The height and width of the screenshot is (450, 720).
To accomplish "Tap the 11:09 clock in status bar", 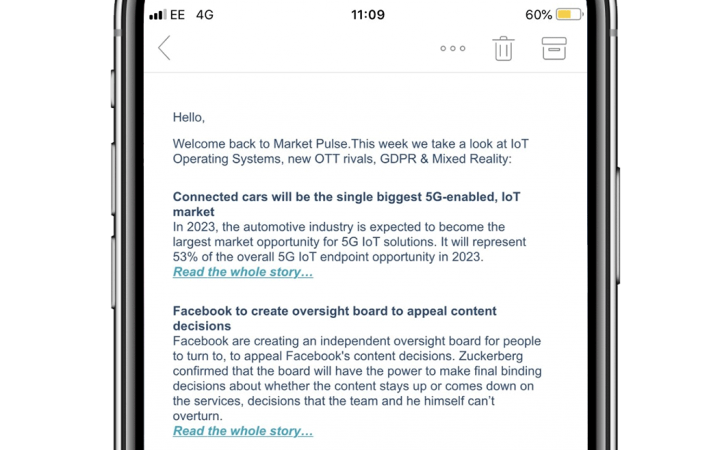I will (x=368, y=15).
